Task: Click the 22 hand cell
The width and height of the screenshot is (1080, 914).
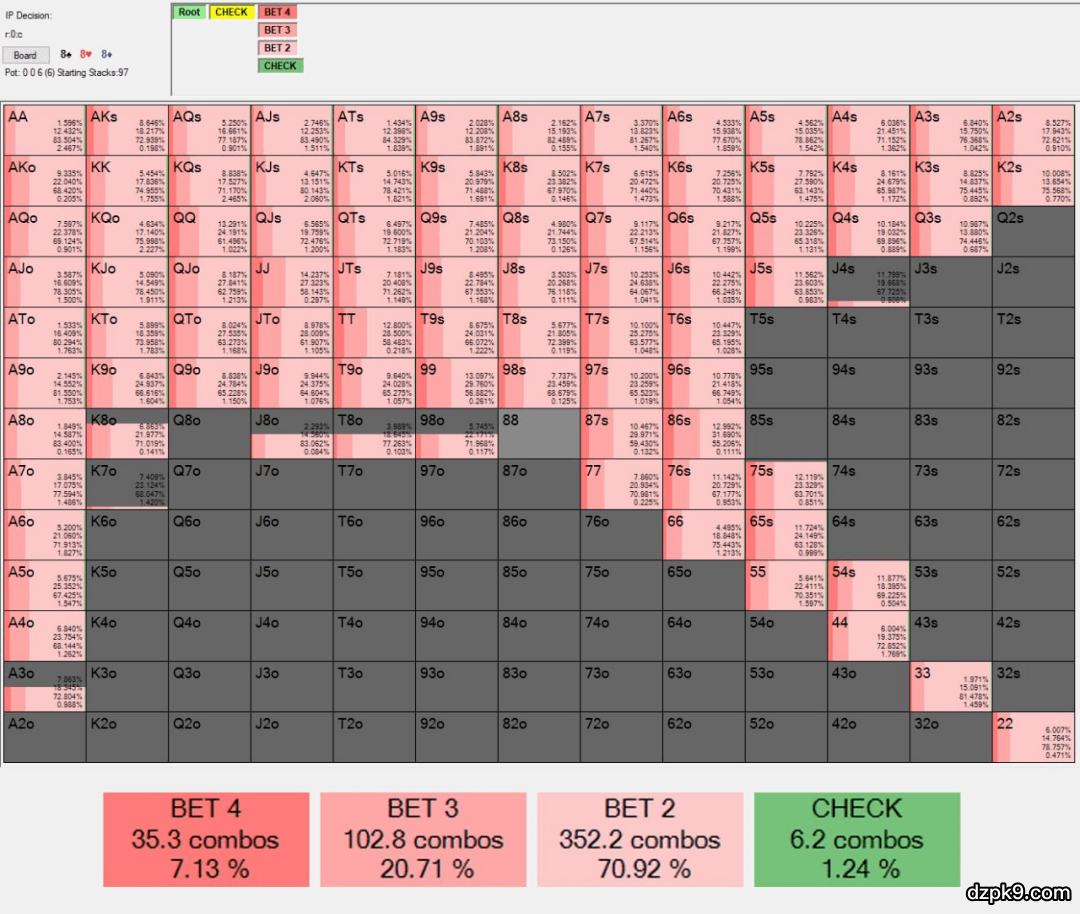Action: (1033, 737)
